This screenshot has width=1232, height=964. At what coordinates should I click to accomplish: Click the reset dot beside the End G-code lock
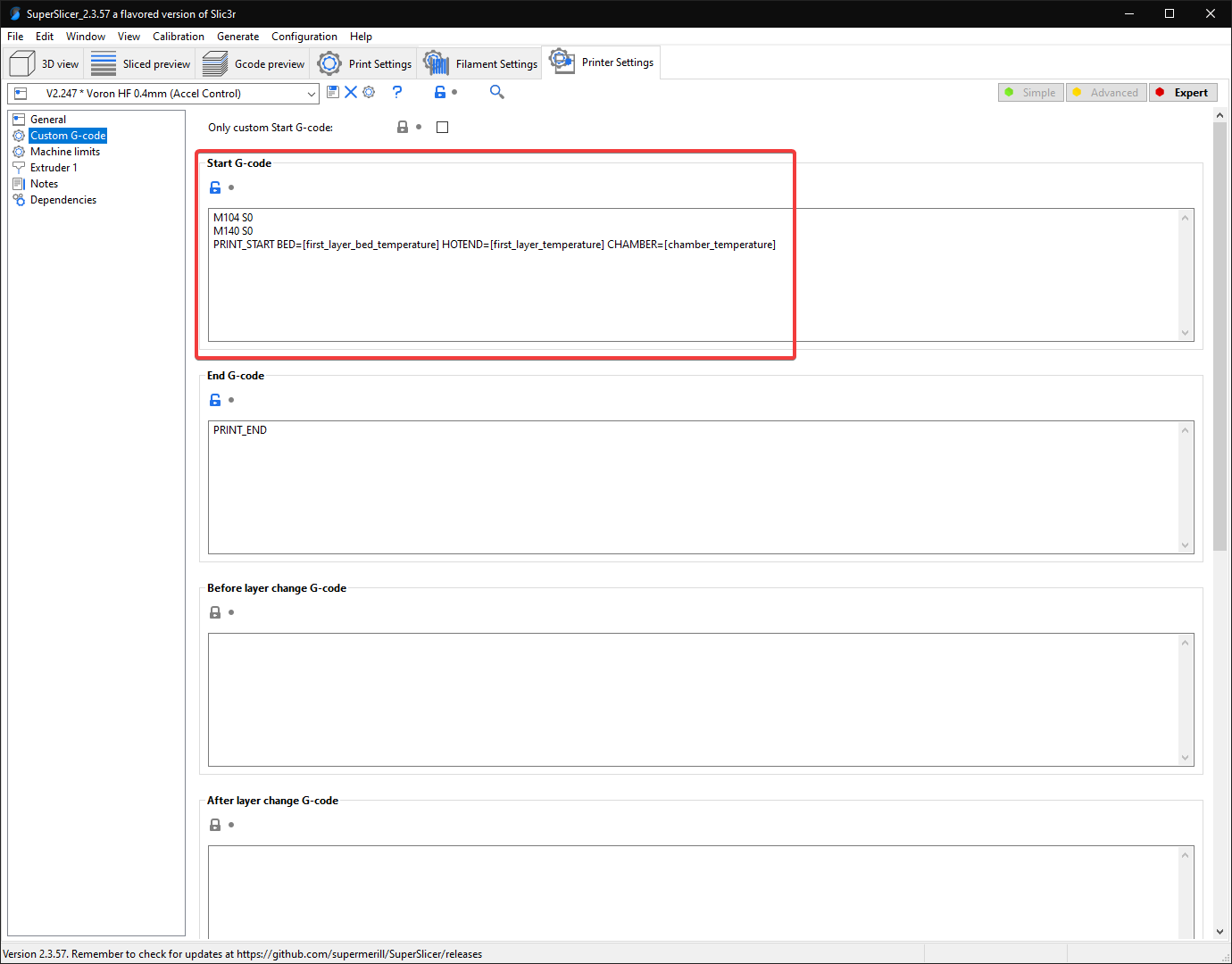point(231,400)
